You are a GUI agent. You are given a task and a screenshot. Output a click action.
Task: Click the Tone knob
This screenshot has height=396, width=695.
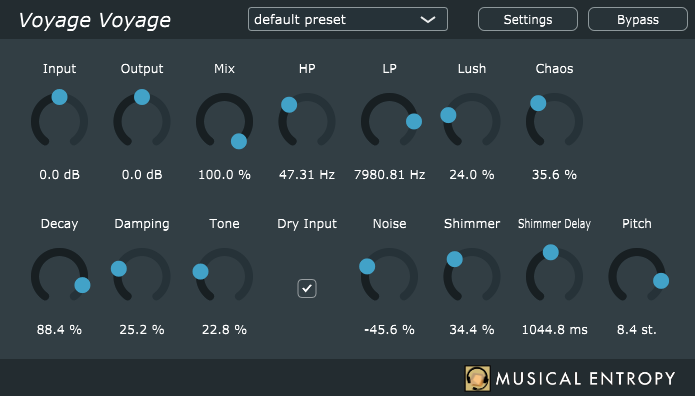tap(223, 275)
